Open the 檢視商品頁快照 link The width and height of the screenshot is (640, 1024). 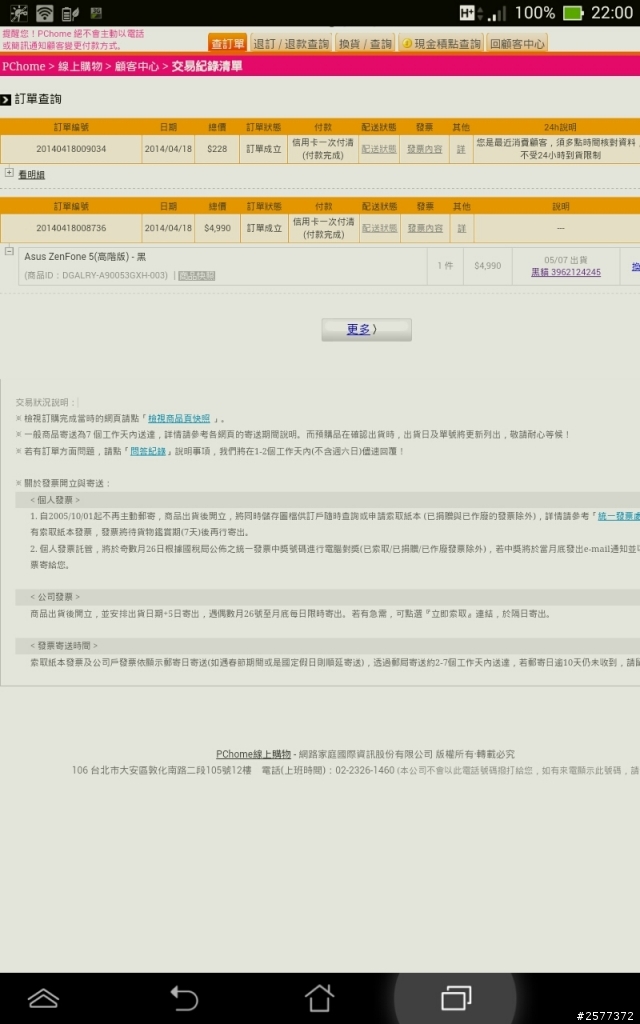coord(179,419)
